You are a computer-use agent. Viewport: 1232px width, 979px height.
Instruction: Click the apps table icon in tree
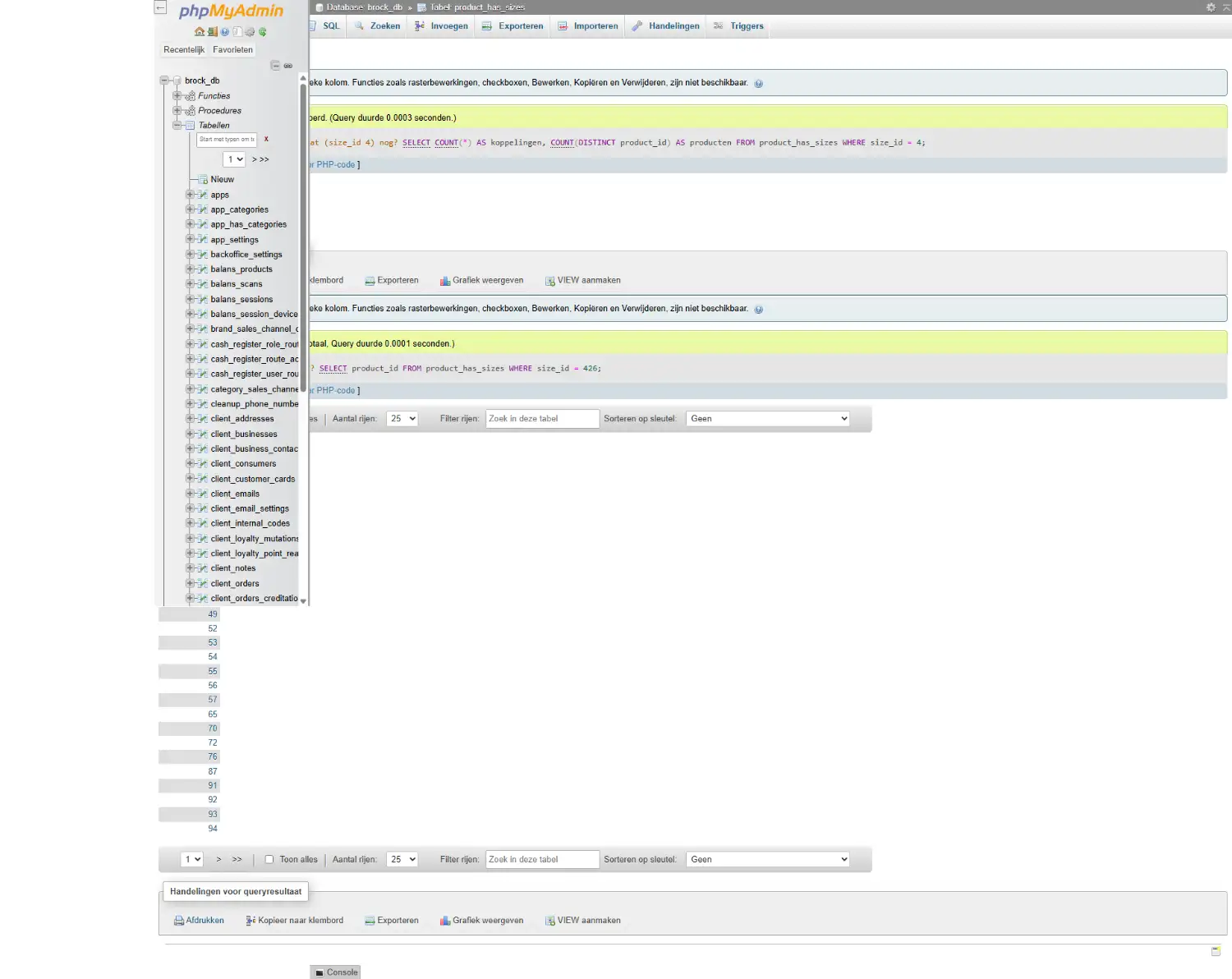point(203,195)
